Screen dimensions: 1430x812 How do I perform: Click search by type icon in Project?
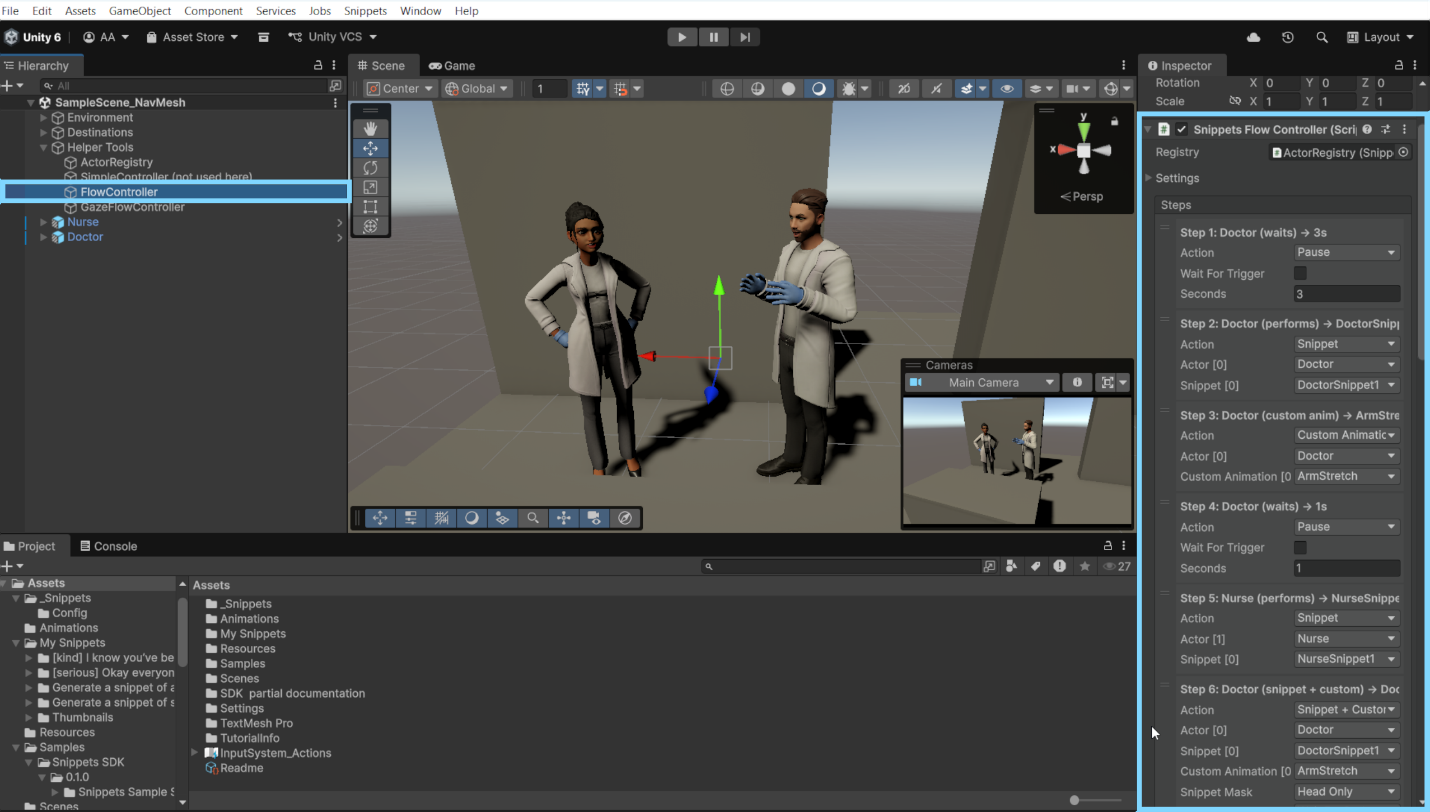click(1012, 566)
